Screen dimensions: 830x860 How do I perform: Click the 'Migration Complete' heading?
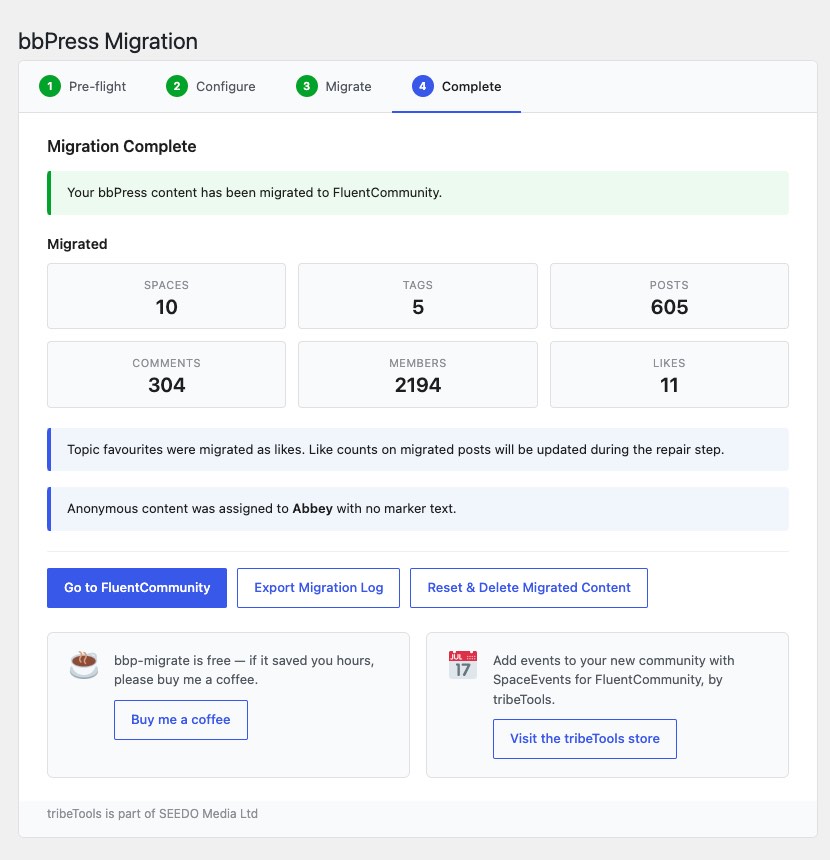122,146
